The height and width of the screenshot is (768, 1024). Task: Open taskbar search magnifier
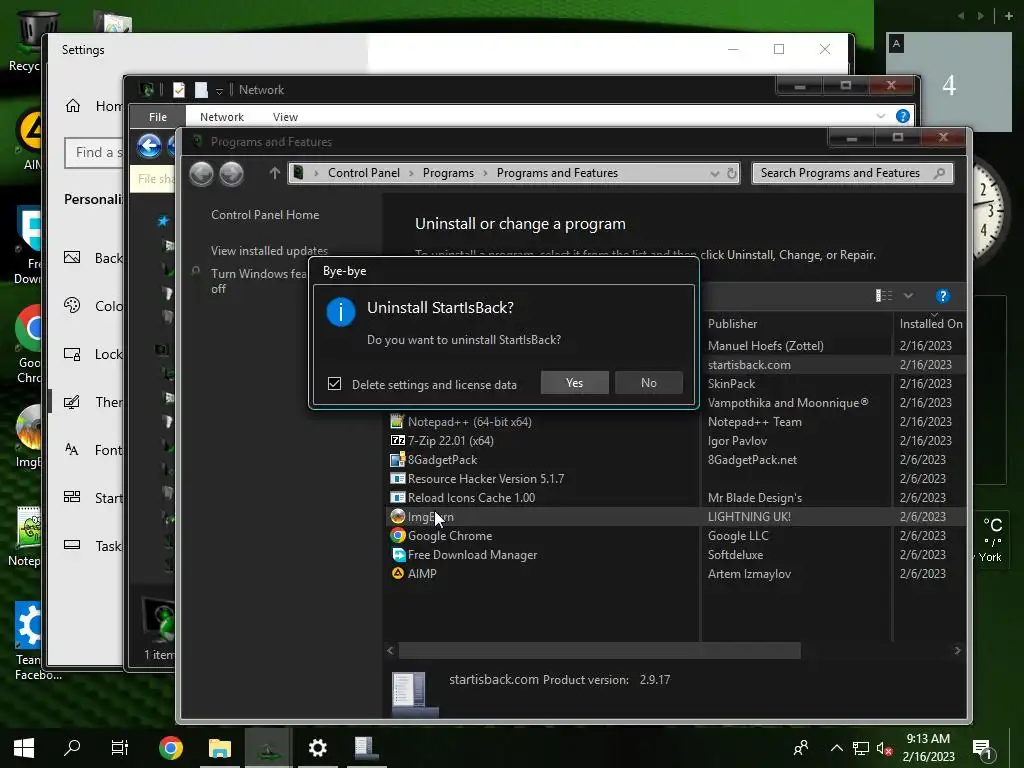pos(72,748)
